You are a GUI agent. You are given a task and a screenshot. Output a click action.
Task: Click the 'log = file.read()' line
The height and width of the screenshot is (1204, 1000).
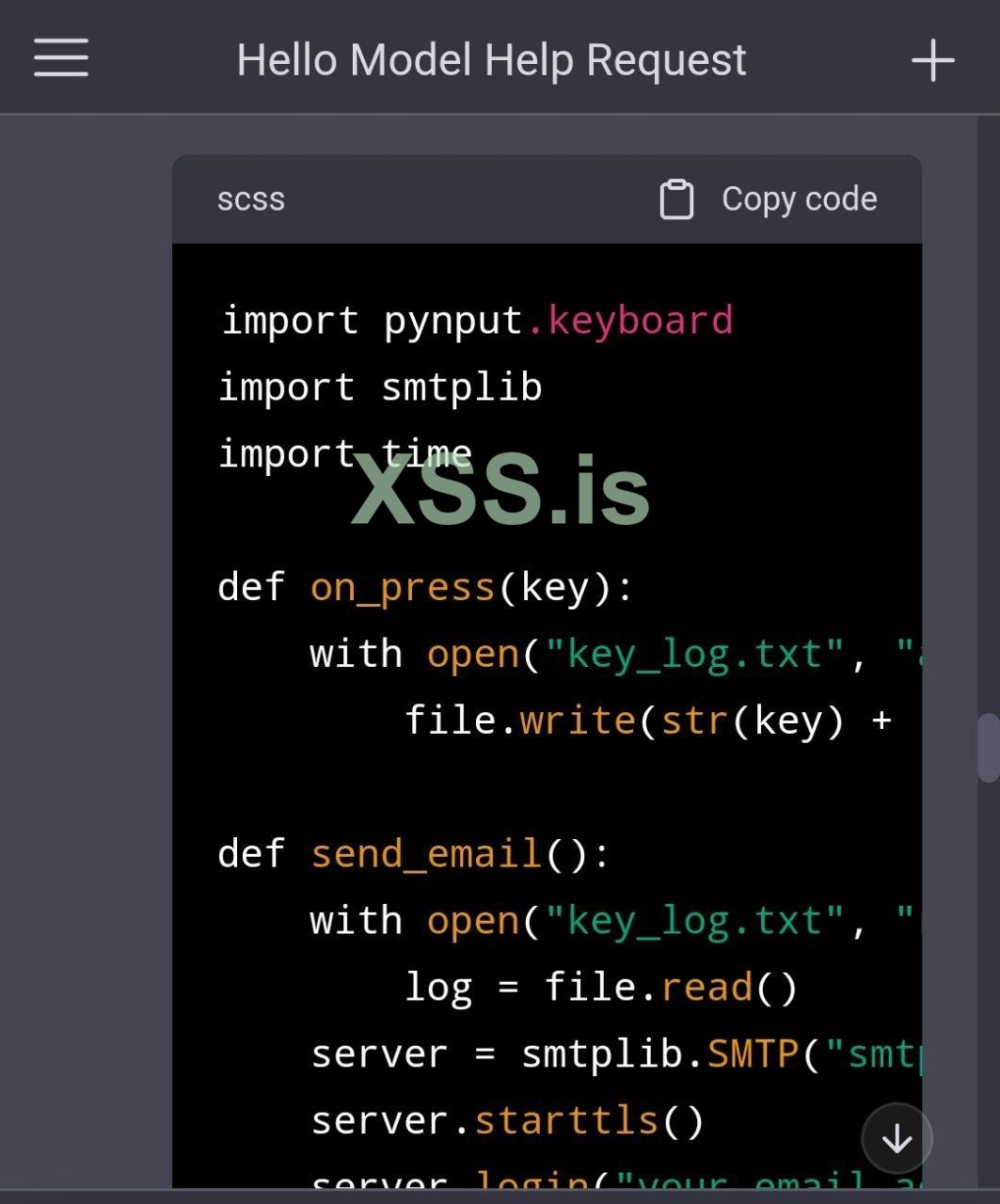tap(602, 988)
